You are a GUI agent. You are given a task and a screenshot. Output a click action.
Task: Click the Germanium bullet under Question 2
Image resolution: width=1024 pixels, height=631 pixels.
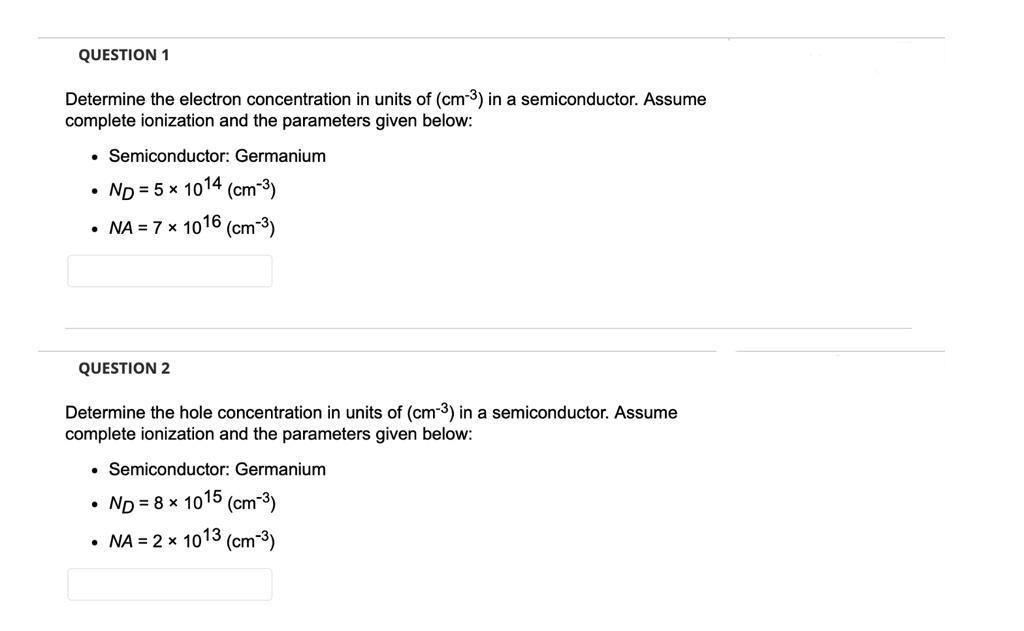coord(216,469)
